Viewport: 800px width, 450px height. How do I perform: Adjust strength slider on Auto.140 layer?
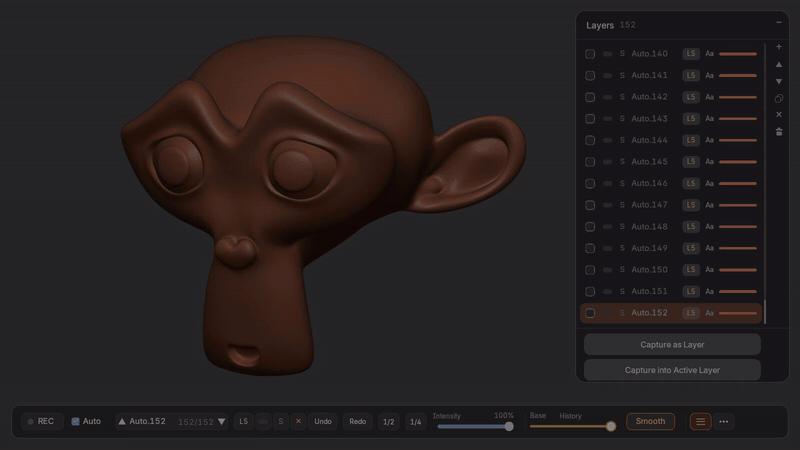tap(738, 54)
